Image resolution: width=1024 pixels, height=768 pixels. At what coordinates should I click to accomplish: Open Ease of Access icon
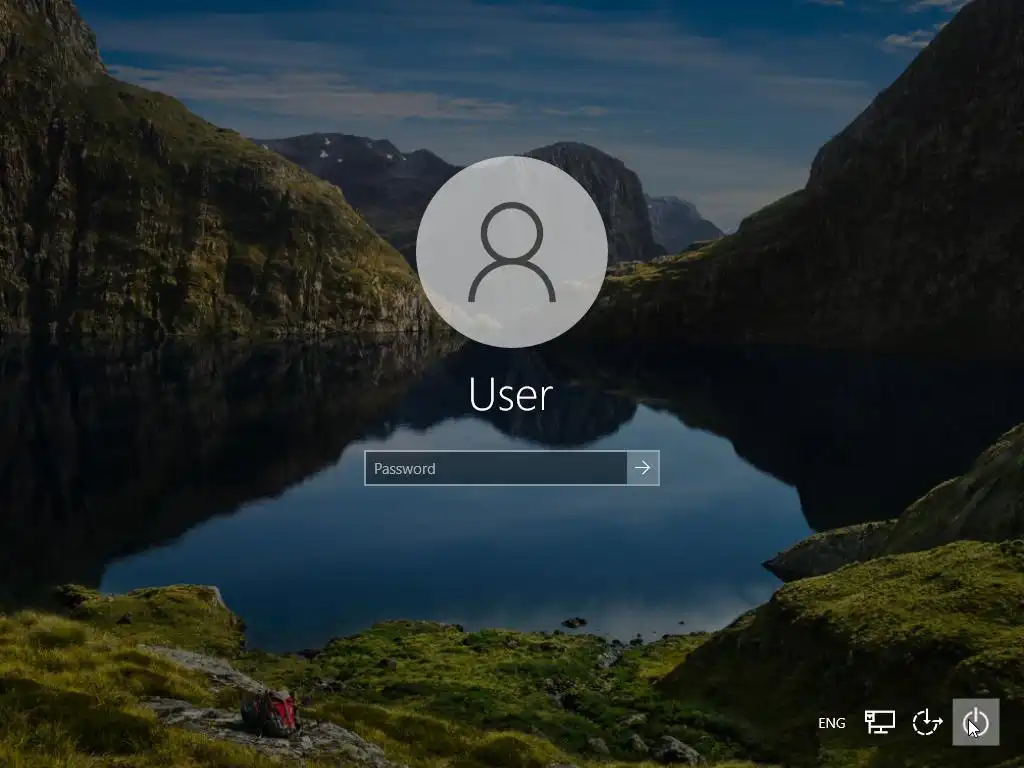pyautogui.click(x=927, y=722)
